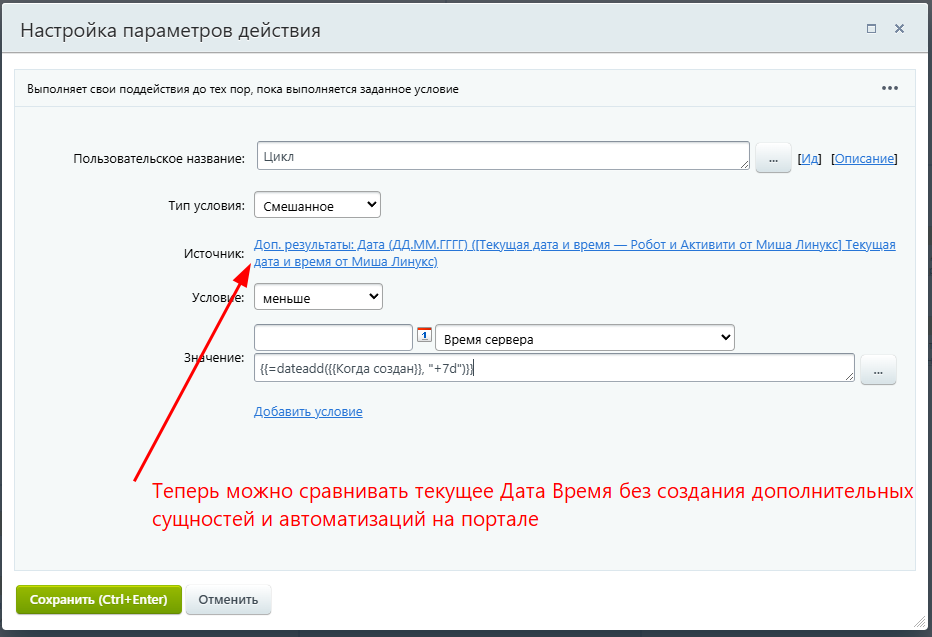Open the Время сервера timezone dropdown
The width and height of the screenshot is (932, 637).
[585, 338]
